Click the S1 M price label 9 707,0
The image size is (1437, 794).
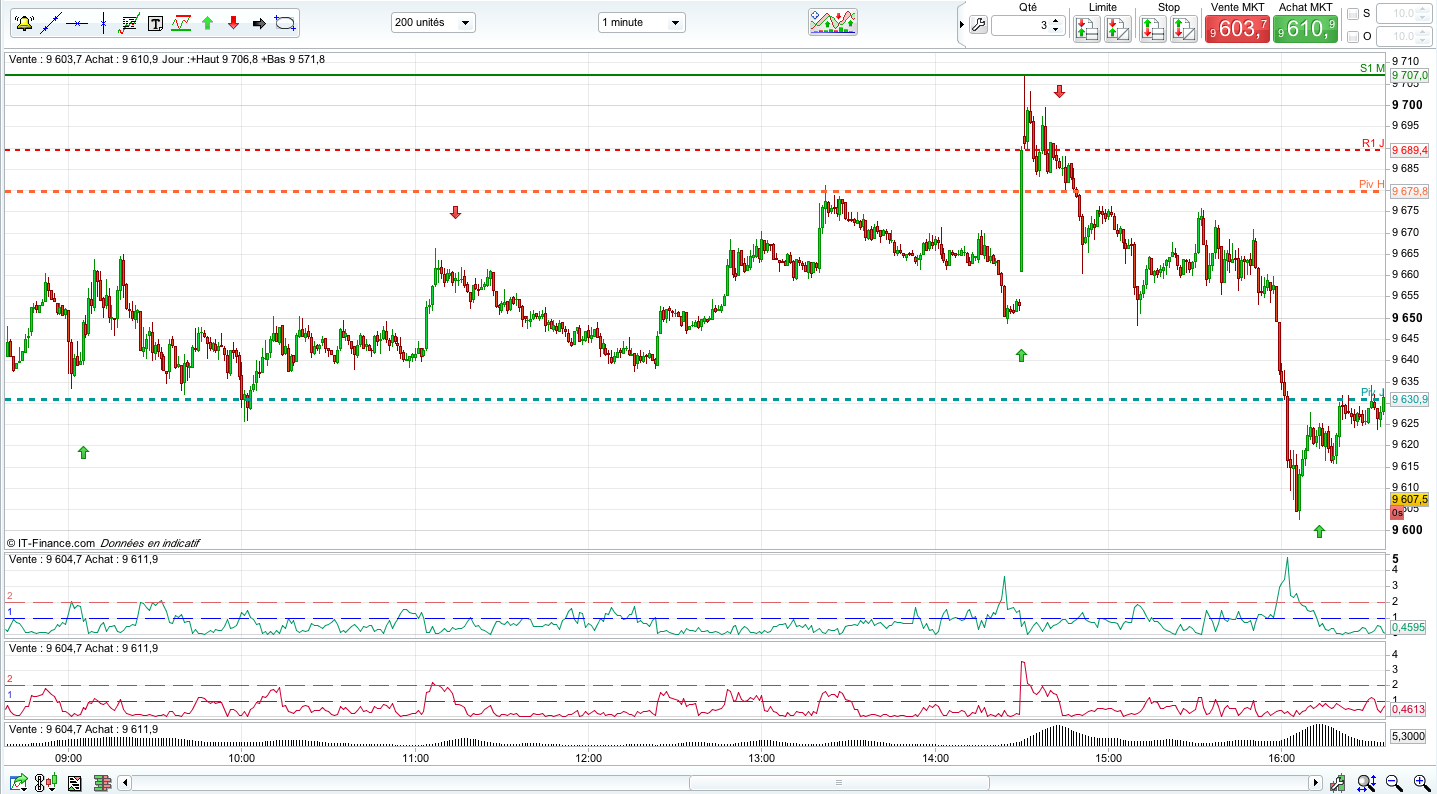(1410, 75)
